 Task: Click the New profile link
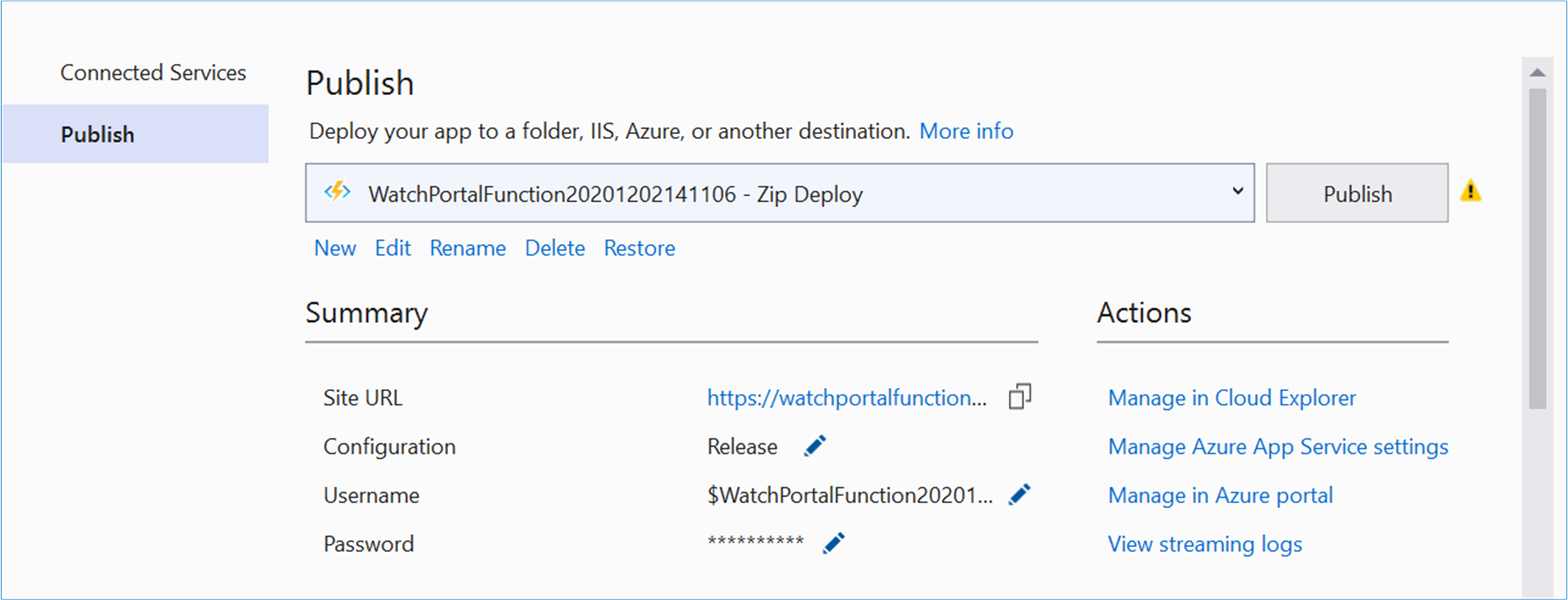click(335, 248)
